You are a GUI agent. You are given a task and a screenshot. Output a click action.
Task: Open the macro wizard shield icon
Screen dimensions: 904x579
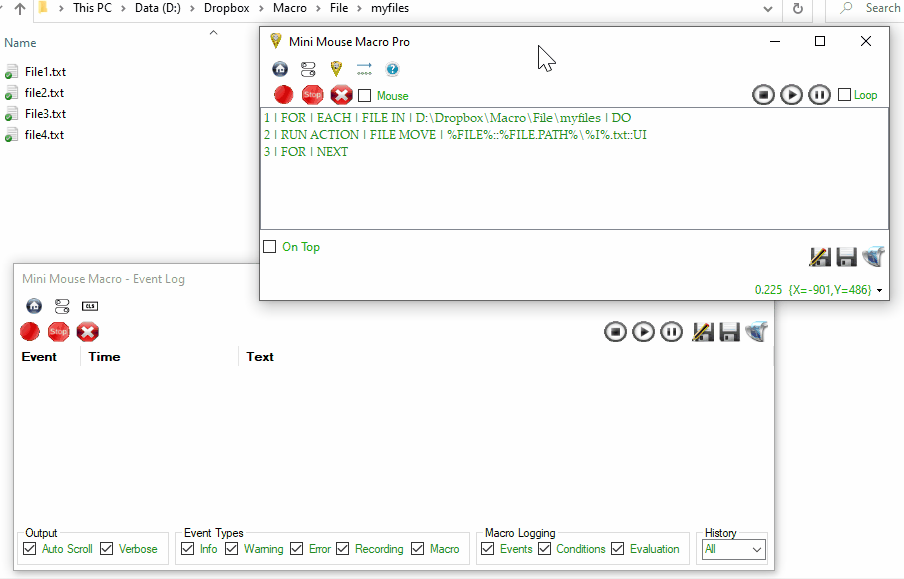(x=335, y=68)
